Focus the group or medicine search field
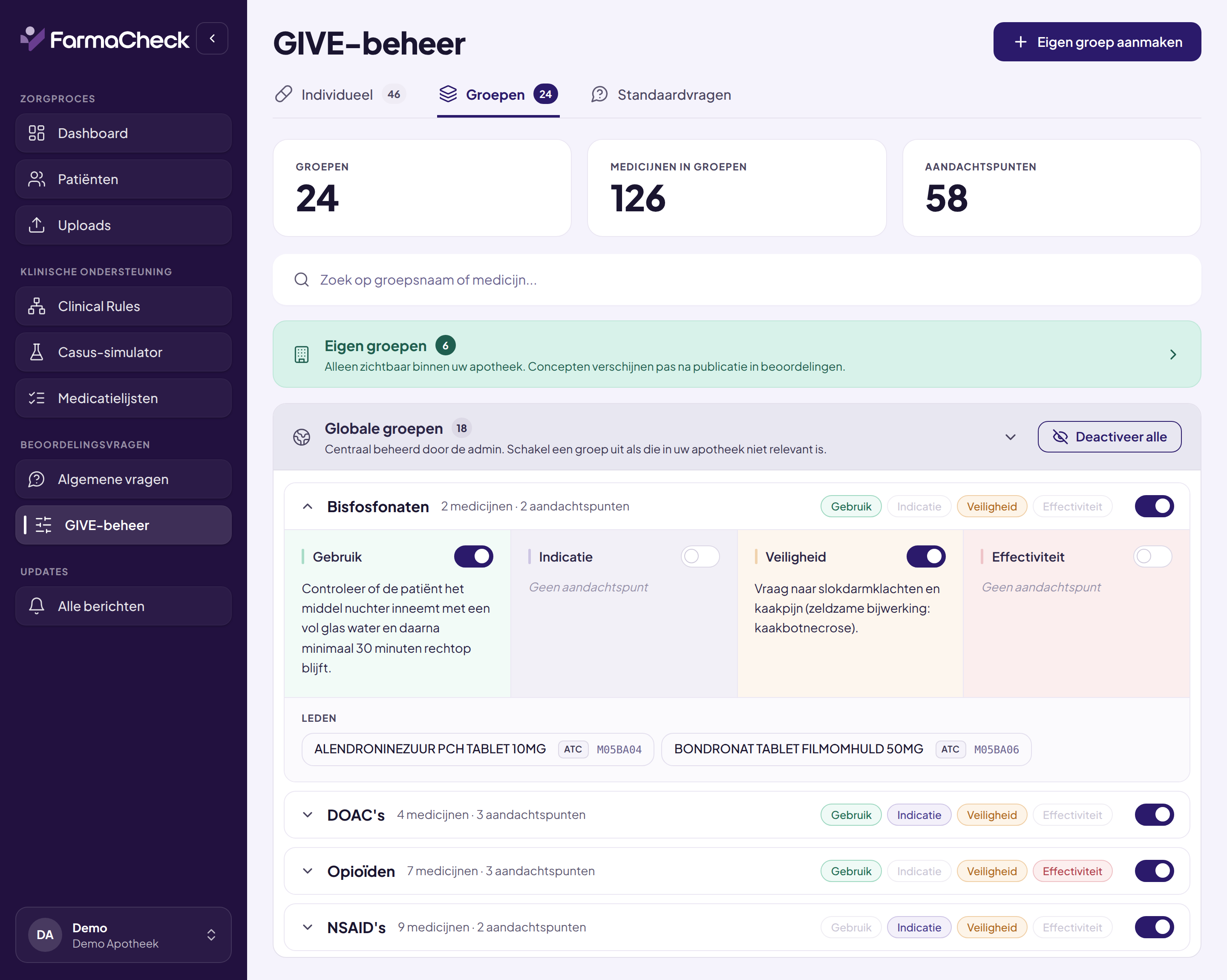 click(737, 280)
